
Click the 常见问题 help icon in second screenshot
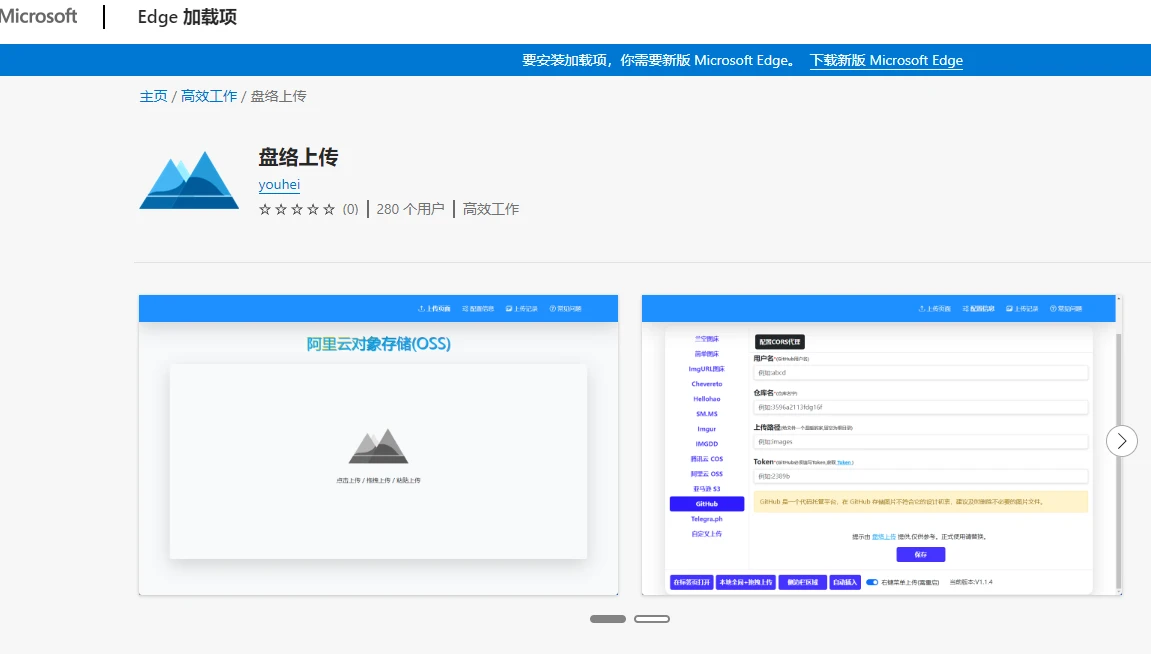coord(1052,308)
